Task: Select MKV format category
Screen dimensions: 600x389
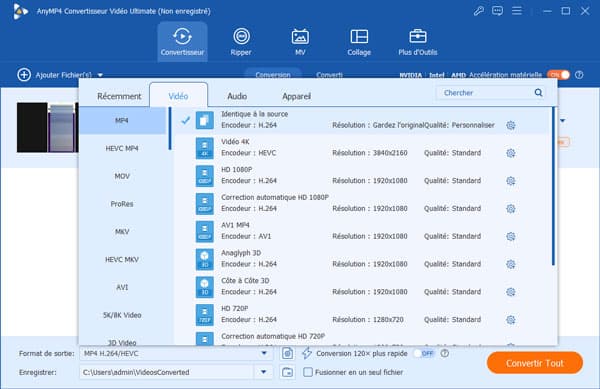Action: pos(122,232)
